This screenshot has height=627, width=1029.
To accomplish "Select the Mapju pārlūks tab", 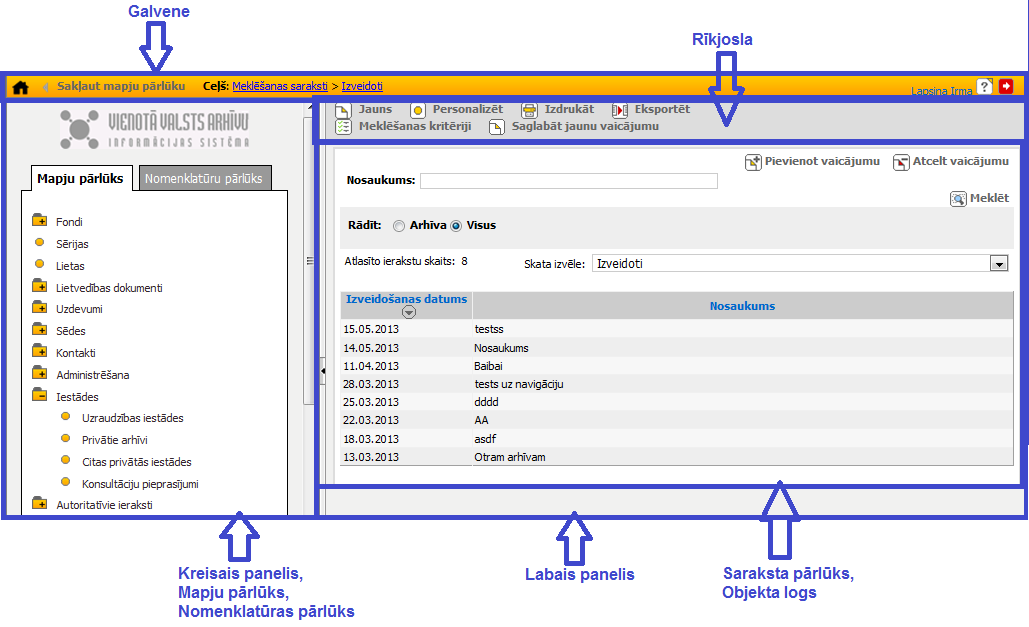I will click(x=81, y=179).
